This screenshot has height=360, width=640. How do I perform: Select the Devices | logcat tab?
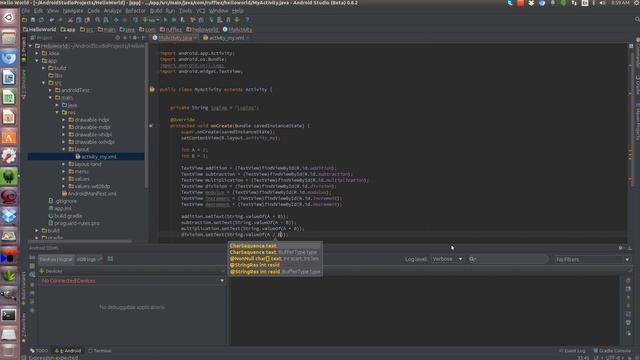click(56, 259)
